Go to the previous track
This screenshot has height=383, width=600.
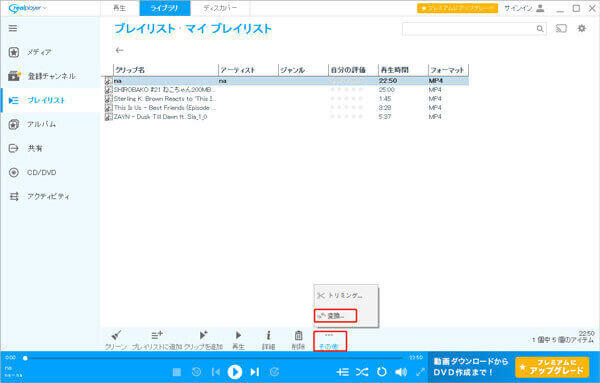pyautogui.click(x=216, y=372)
